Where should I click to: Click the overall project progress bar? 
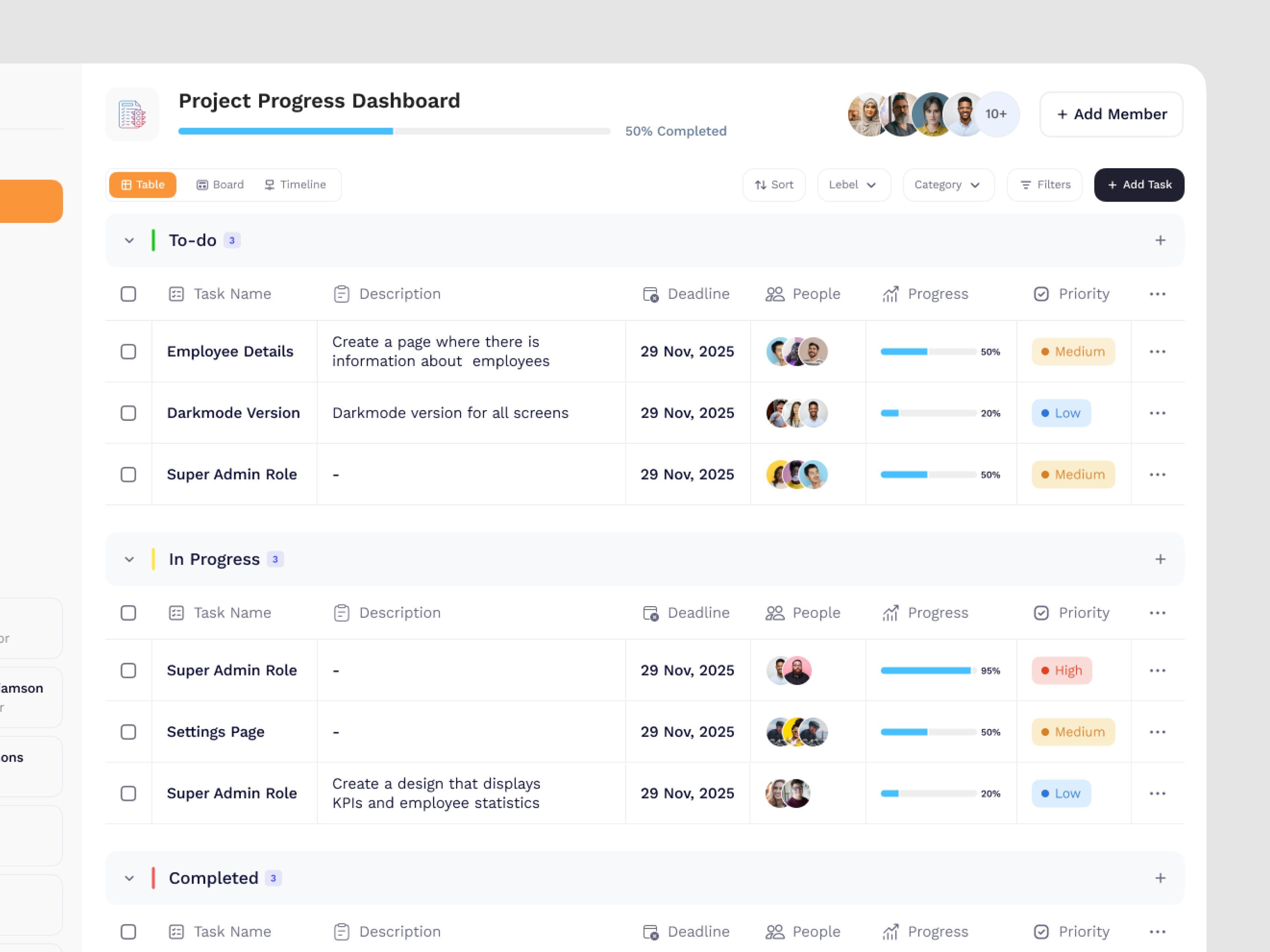(394, 131)
